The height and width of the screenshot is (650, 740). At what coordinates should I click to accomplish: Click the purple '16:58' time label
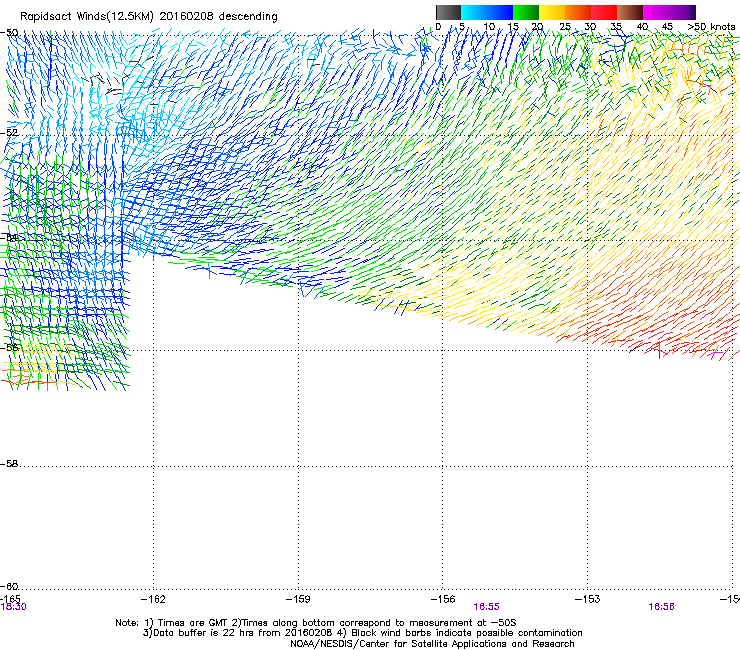661,607
